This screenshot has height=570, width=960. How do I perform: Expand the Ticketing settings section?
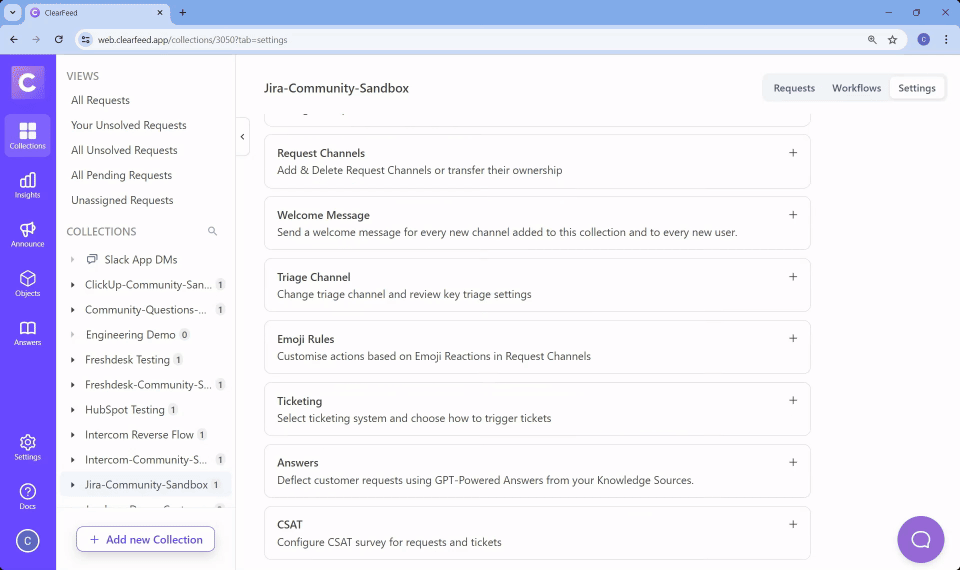[x=793, y=401]
